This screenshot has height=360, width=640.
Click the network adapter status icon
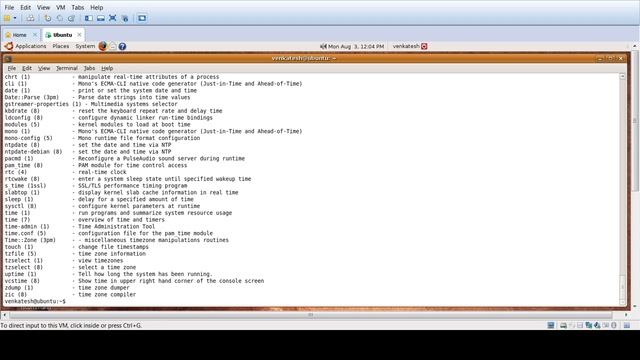coord(589,325)
